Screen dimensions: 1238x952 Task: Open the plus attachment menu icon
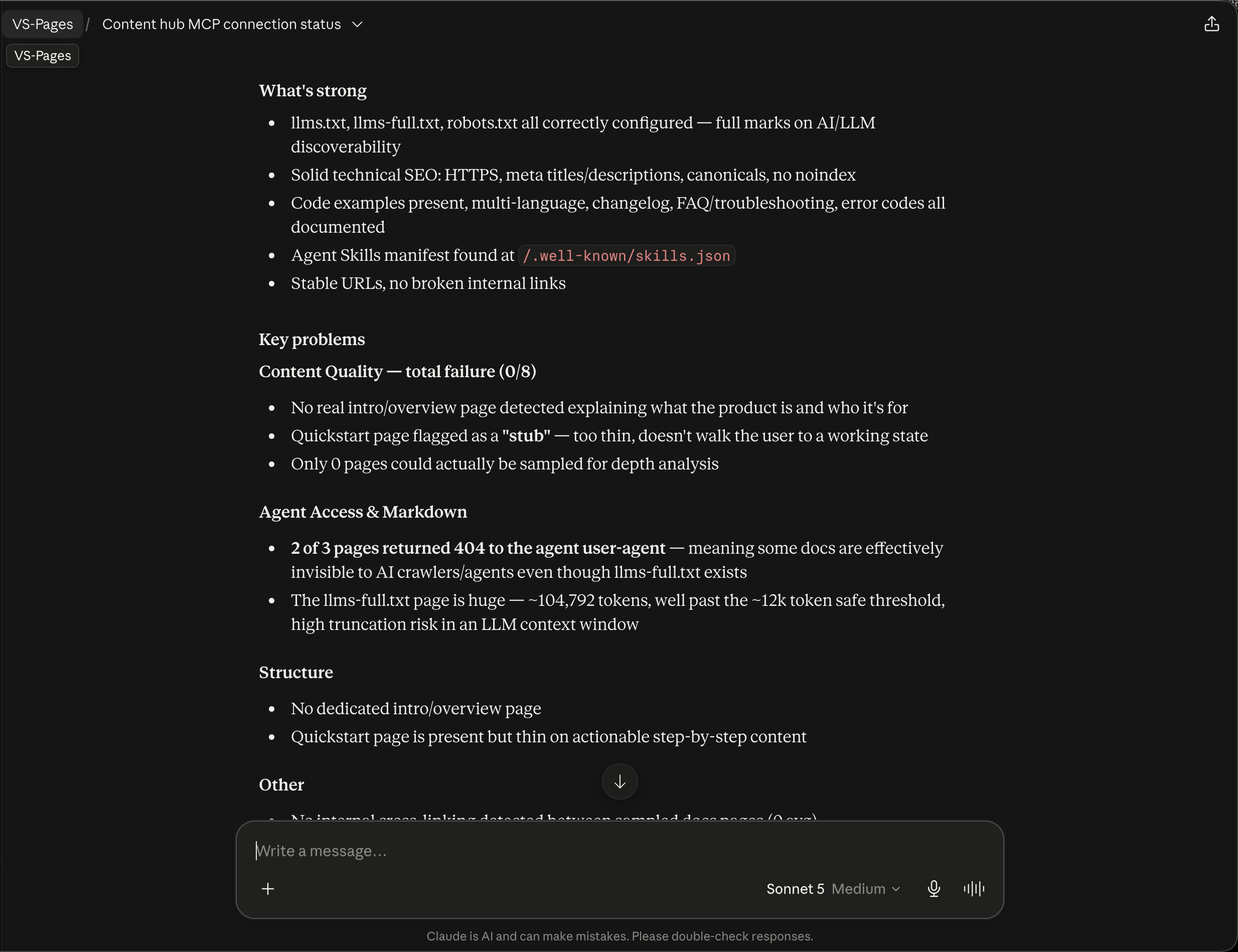(x=268, y=888)
